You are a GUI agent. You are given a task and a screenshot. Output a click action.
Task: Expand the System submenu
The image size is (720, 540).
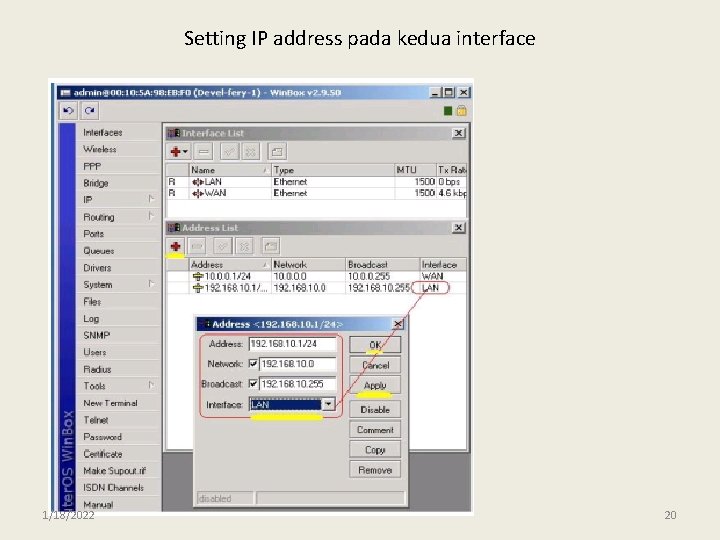click(151, 284)
